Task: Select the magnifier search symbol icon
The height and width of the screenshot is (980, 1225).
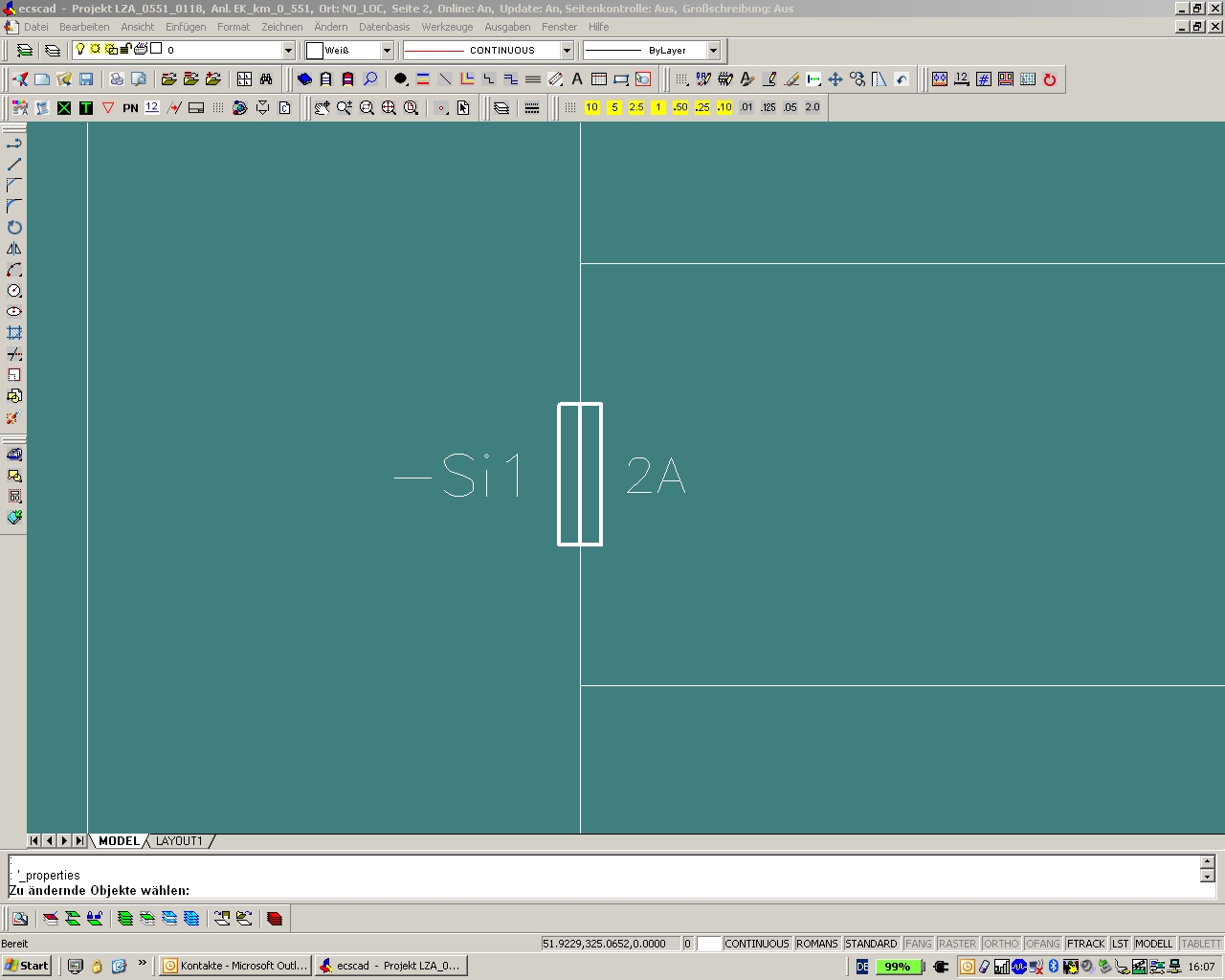Action: pos(370,79)
